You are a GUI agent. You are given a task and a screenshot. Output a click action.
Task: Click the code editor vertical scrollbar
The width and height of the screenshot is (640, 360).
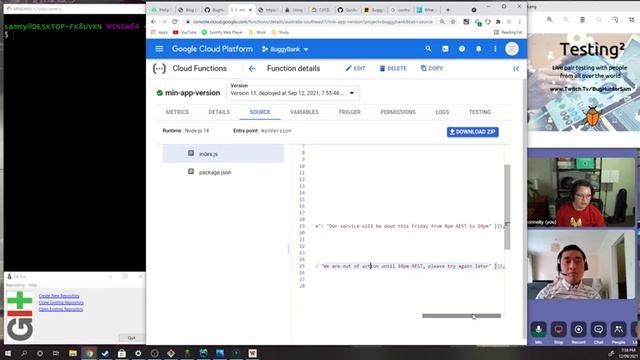pos(507,207)
